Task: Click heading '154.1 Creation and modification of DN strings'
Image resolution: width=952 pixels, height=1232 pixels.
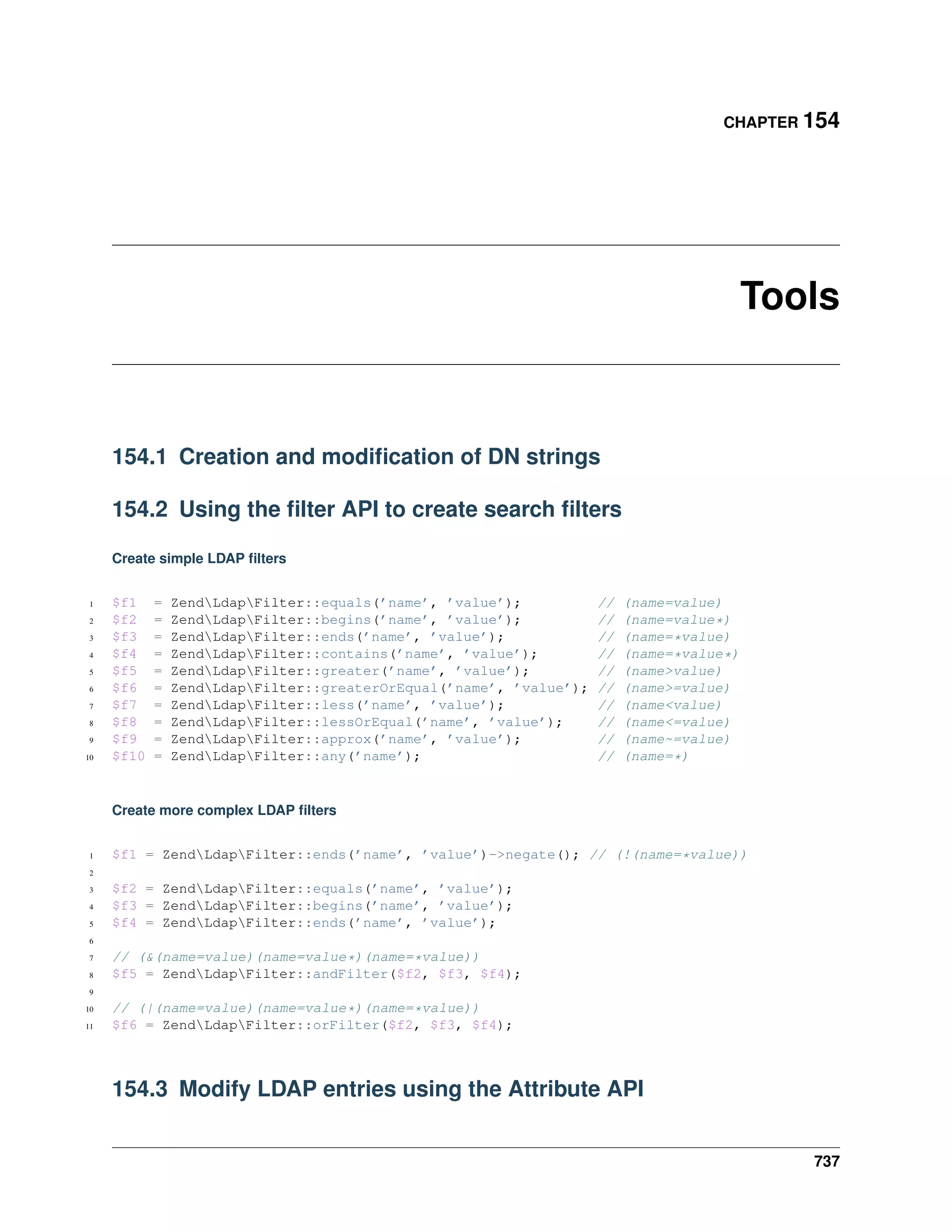Action: pos(356,457)
